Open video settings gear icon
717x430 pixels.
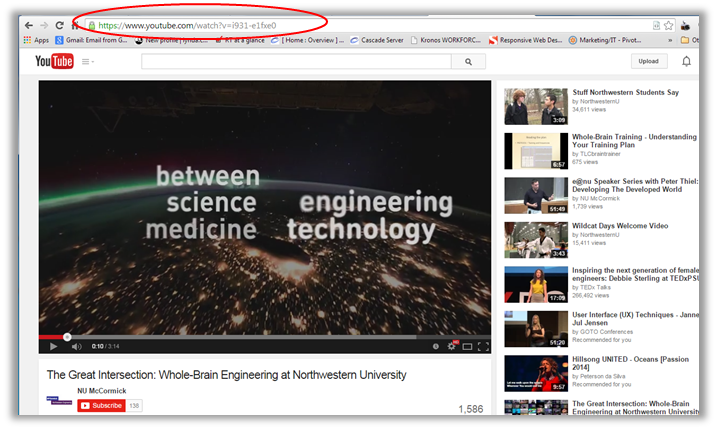click(452, 346)
